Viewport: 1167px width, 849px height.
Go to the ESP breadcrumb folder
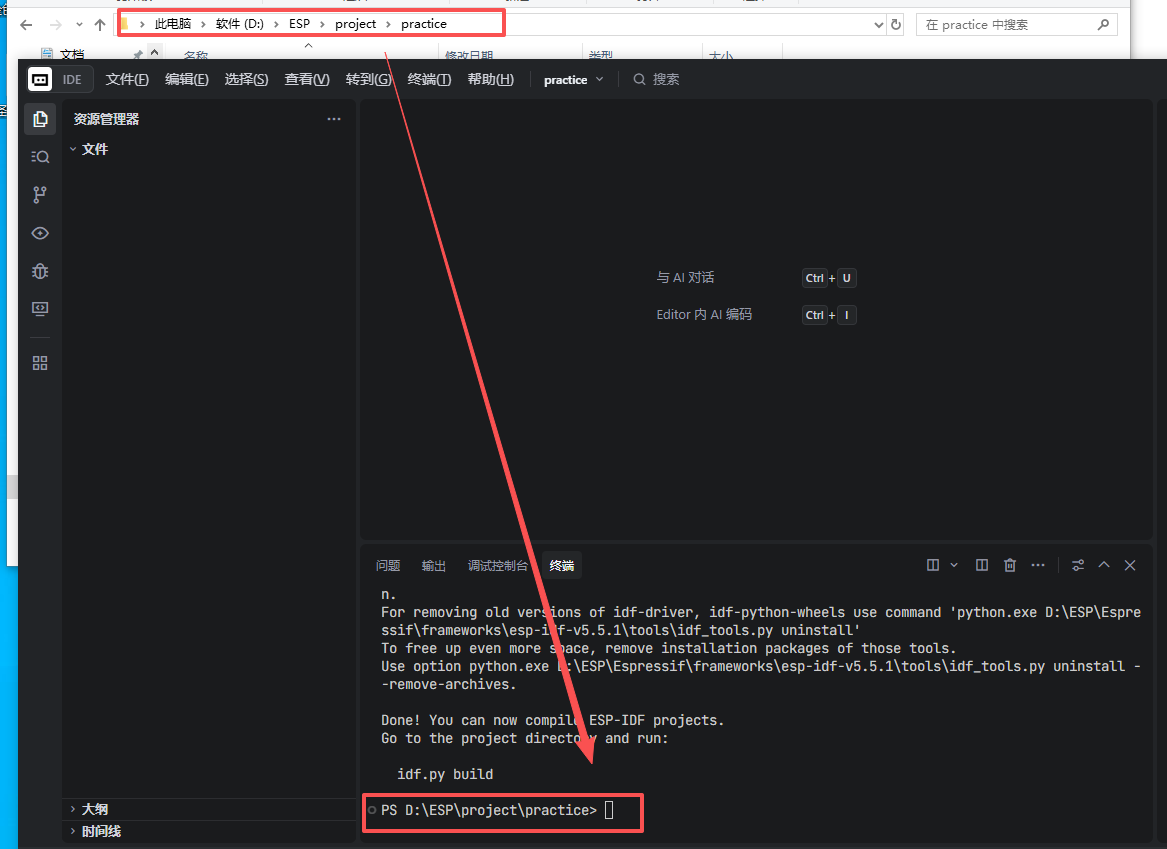299,24
